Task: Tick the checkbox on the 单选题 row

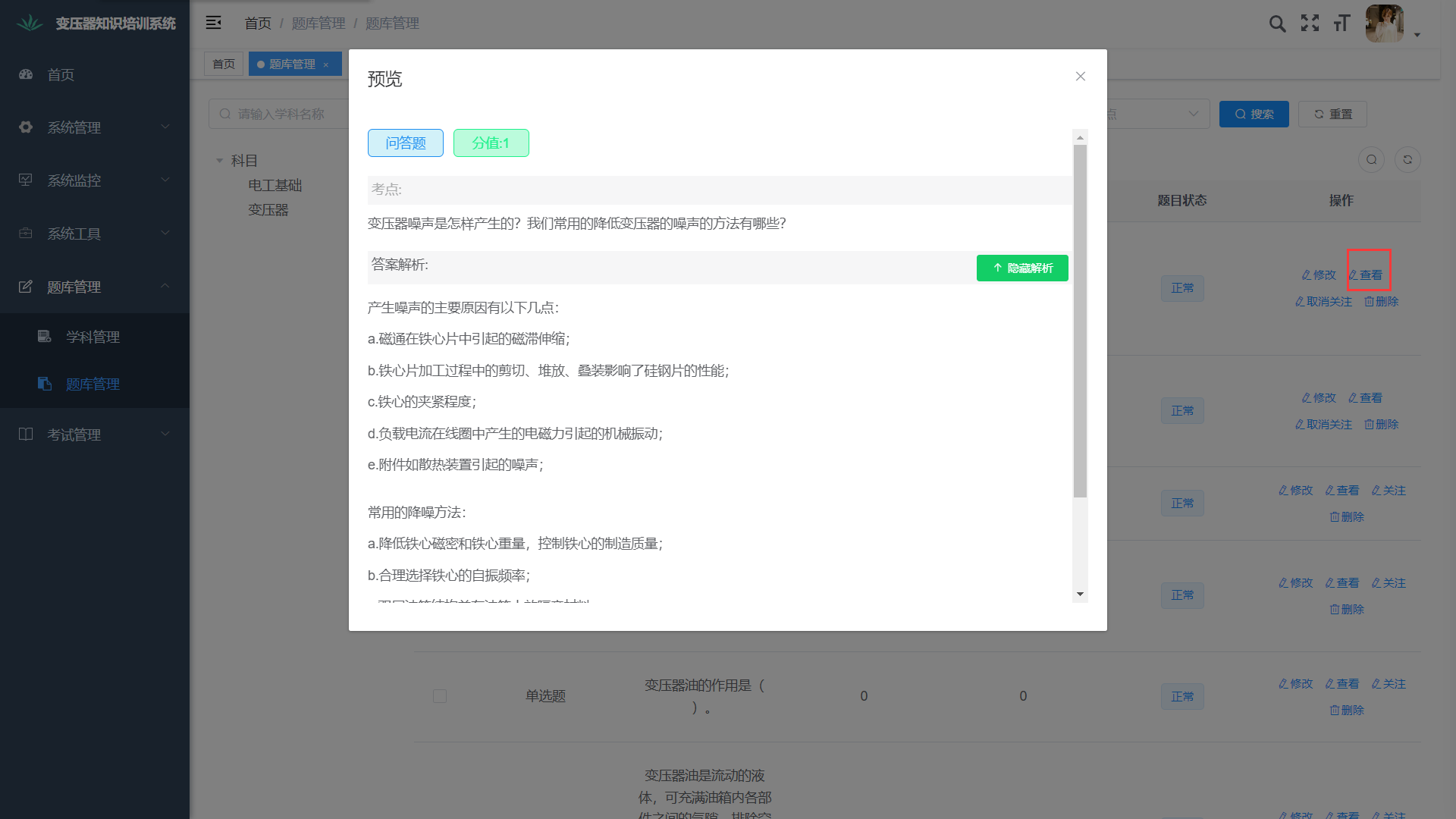Action: point(439,696)
